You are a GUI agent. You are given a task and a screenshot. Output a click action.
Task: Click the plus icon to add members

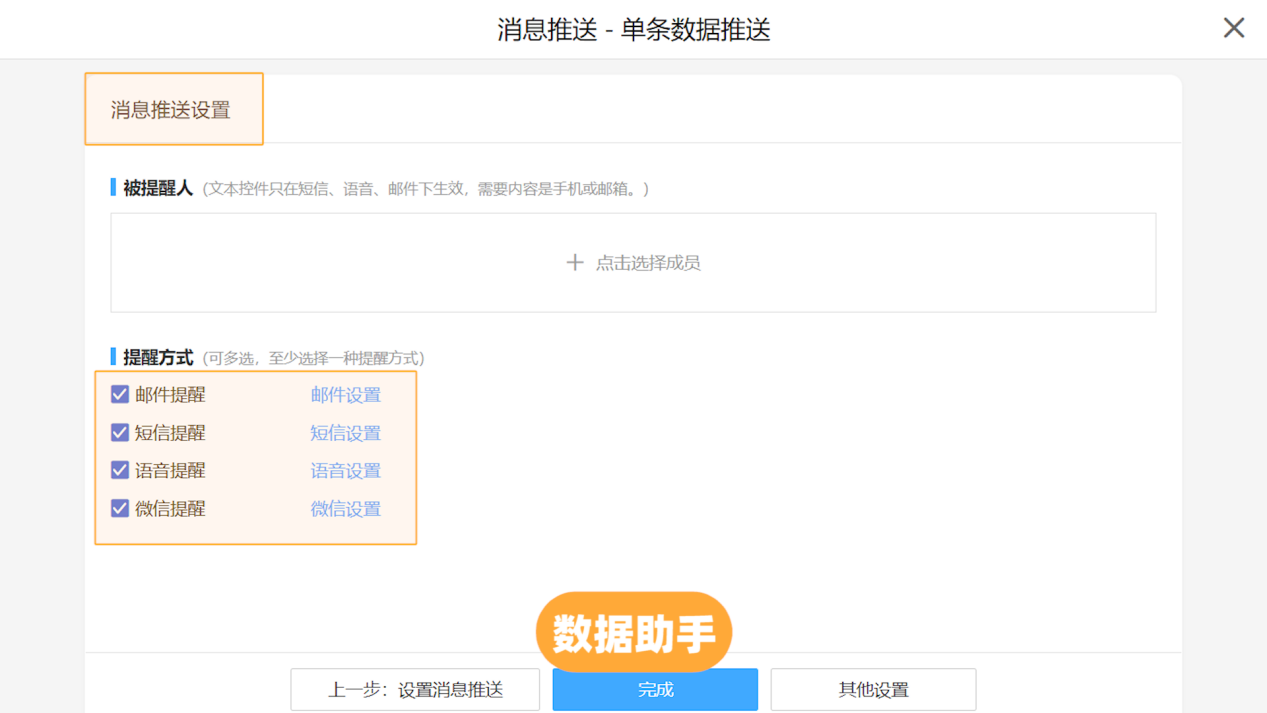pos(575,263)
